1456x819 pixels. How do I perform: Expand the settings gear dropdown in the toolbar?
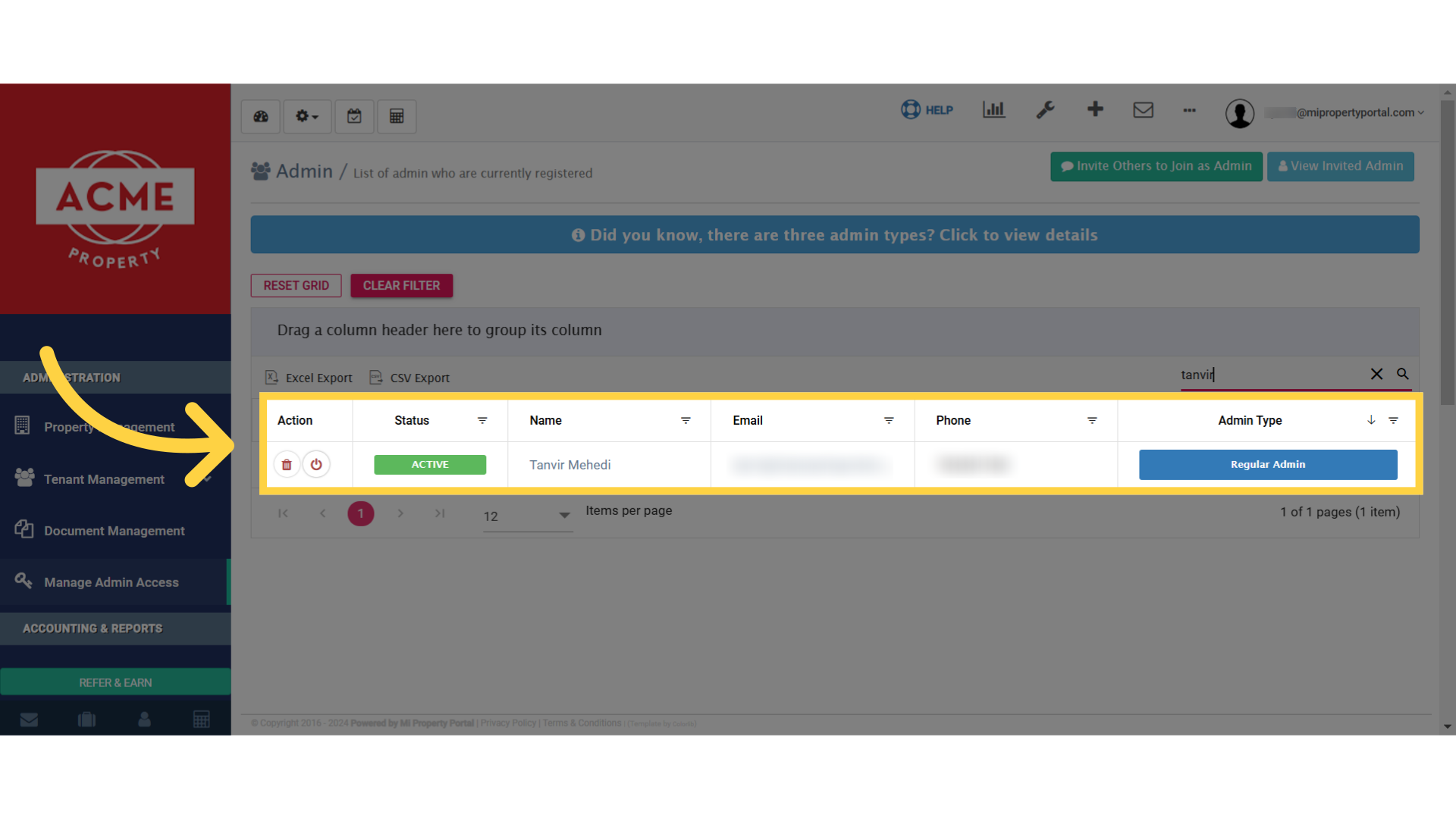click(x=307, y=116)
